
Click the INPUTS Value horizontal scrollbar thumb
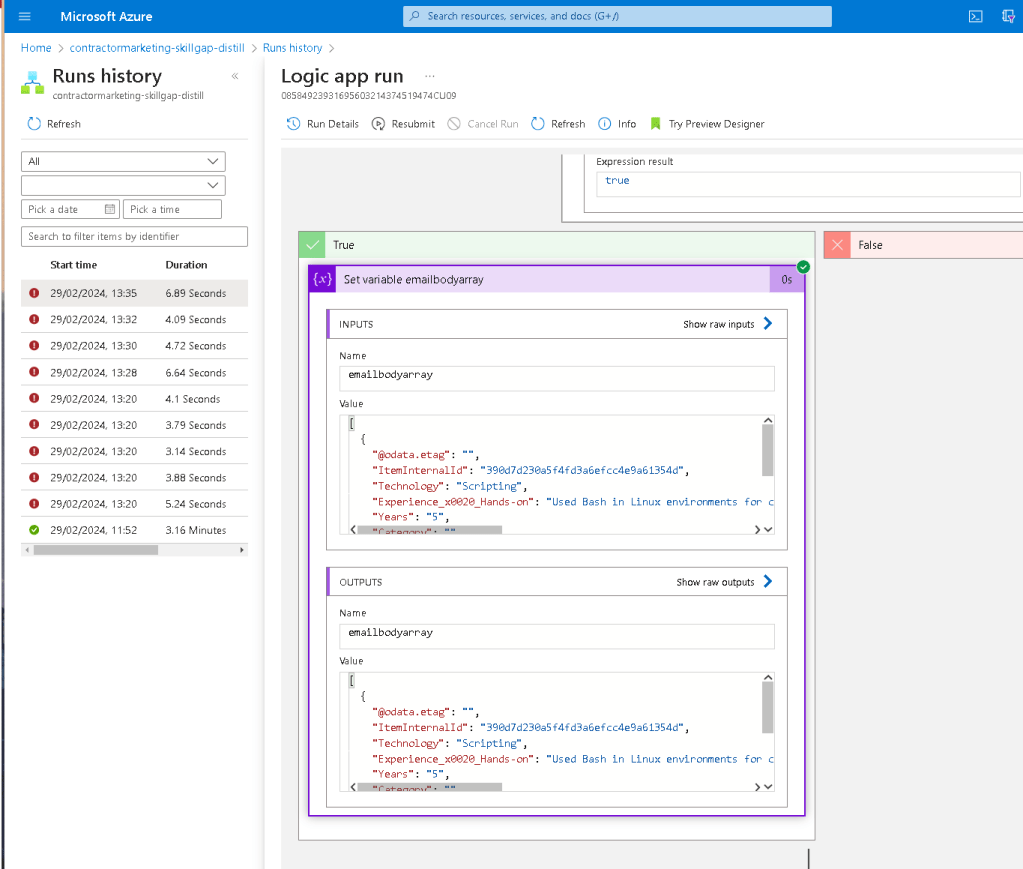[429, 530]
